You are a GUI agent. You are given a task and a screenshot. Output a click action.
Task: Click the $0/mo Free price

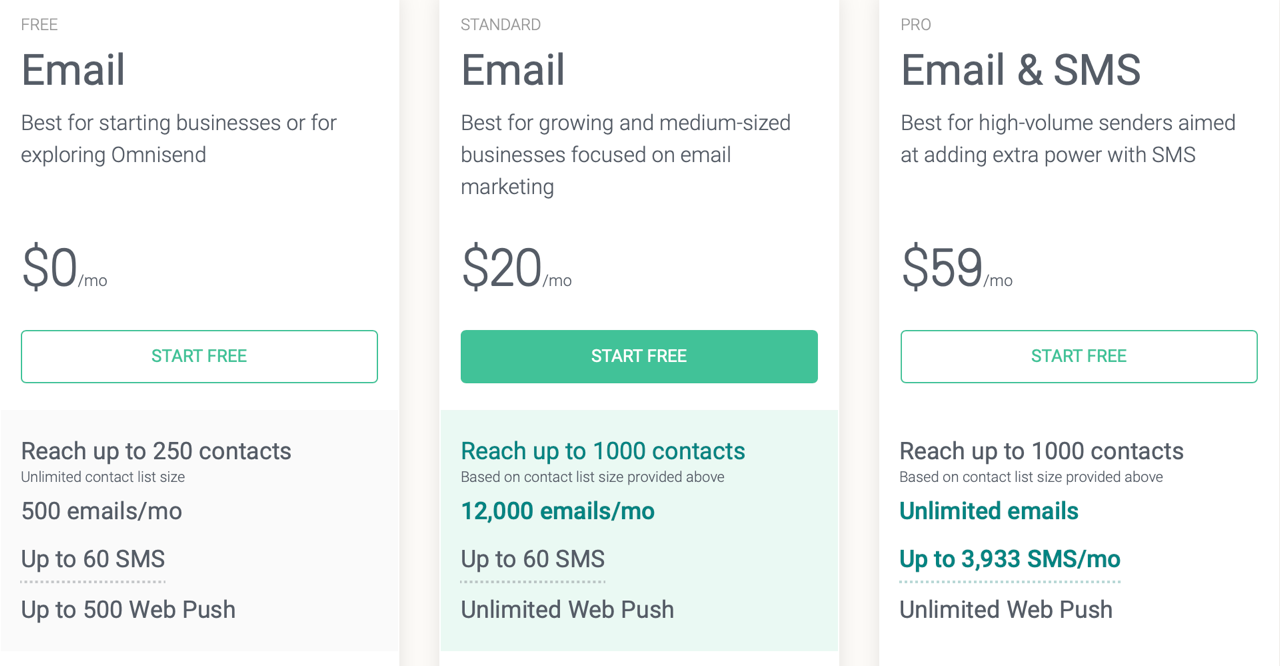coord(64,268)
